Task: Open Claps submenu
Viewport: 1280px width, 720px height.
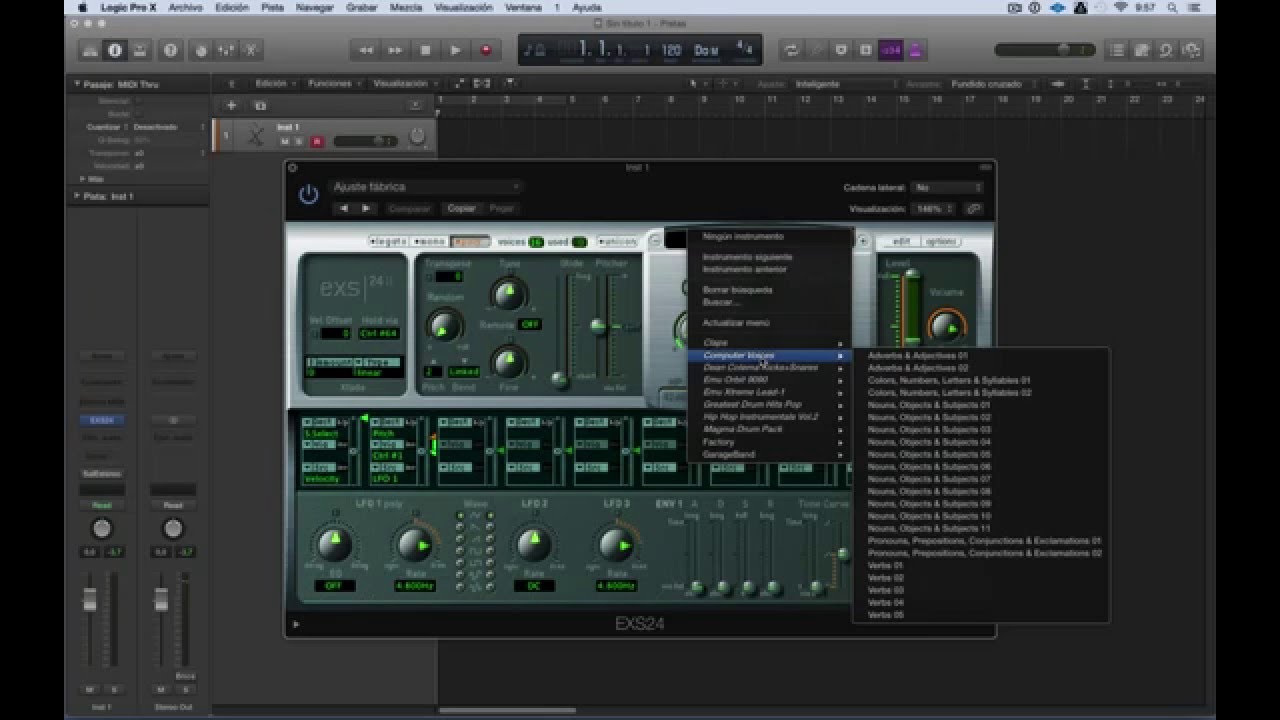Action: coord(770,343)
